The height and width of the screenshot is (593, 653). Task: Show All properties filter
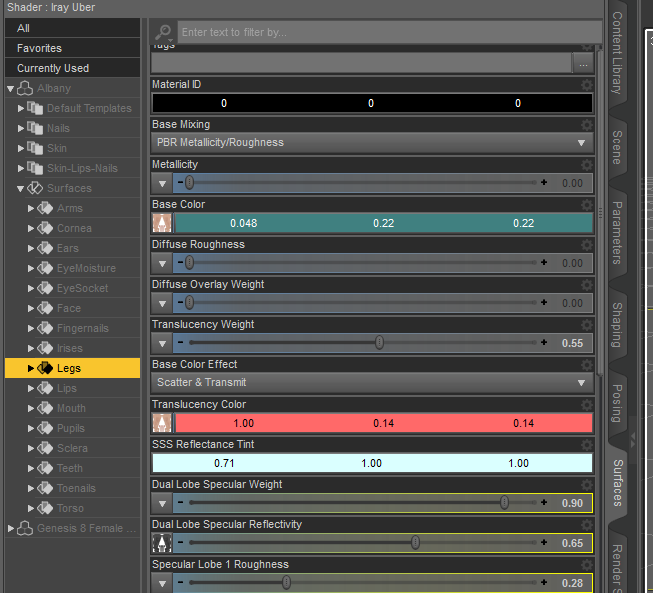pos(72,28)
